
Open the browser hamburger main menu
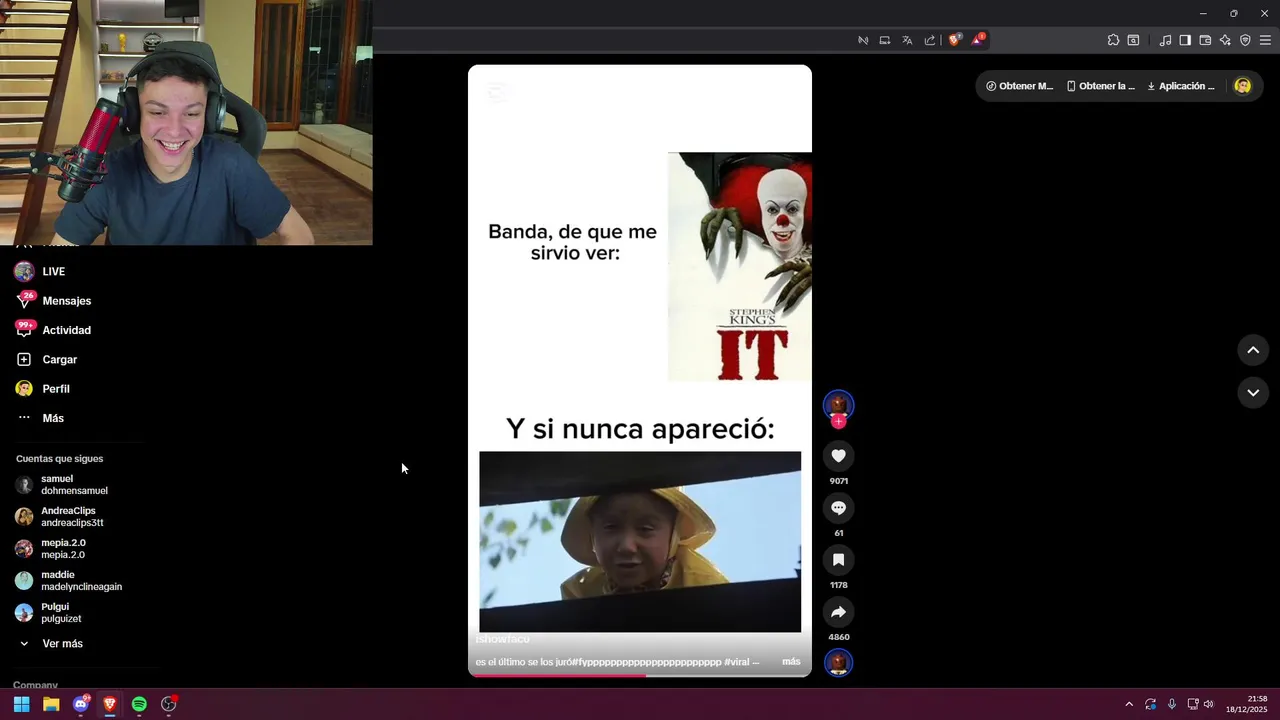coord(1265,40)
